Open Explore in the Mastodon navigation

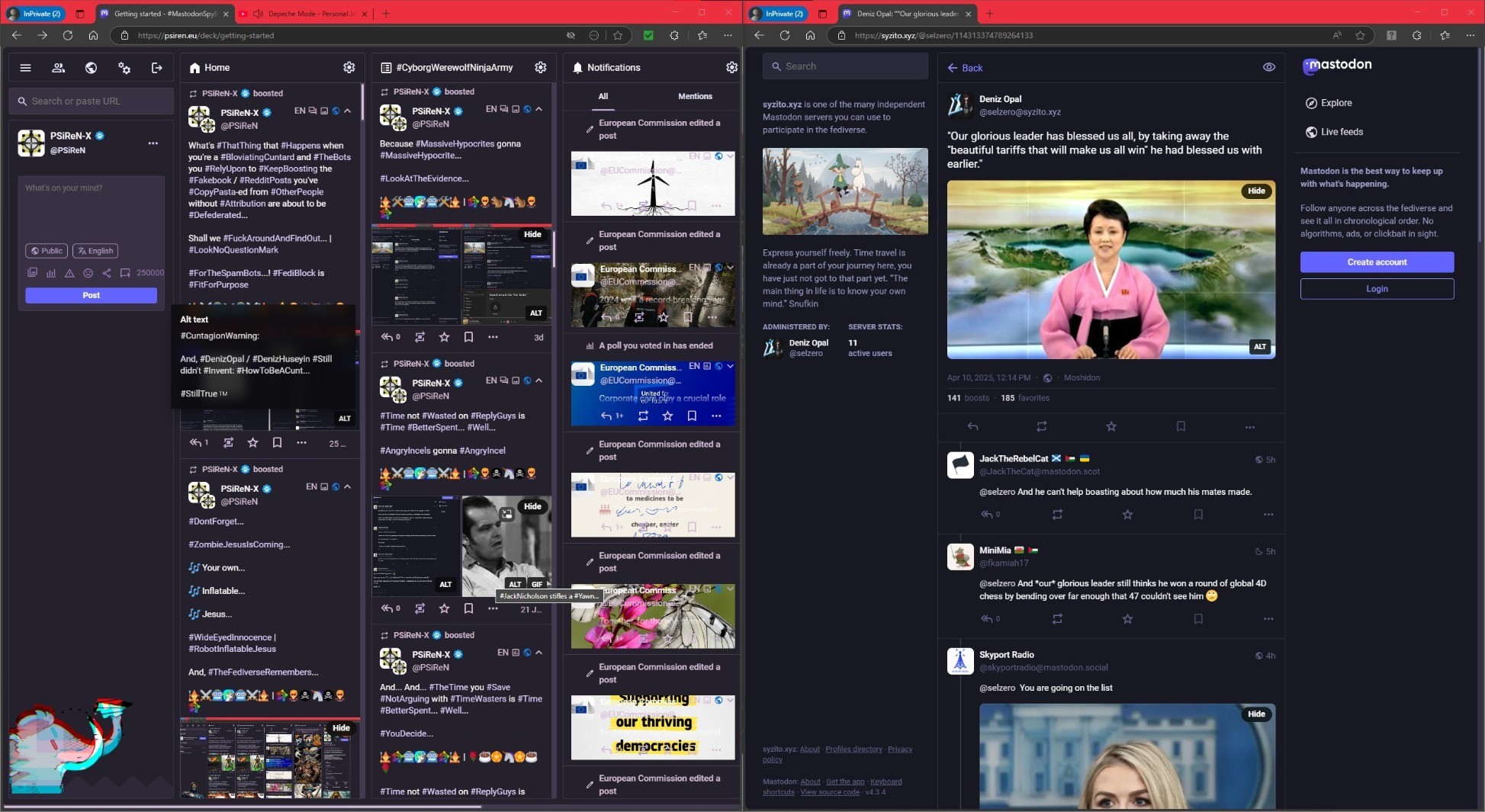click(x=1329, y=103)
